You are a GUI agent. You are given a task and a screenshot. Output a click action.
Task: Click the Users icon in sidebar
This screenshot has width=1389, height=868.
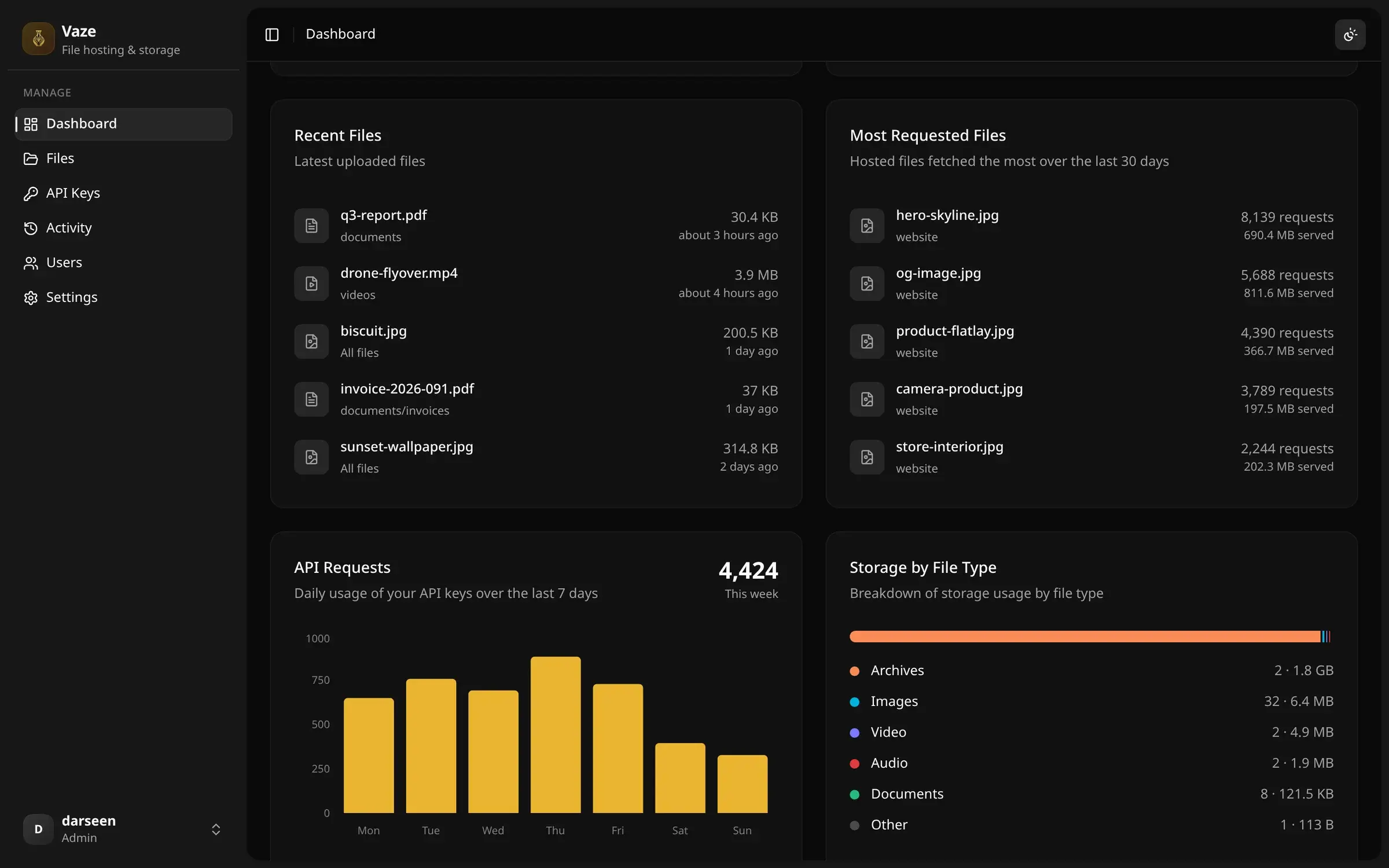[31, 263]
